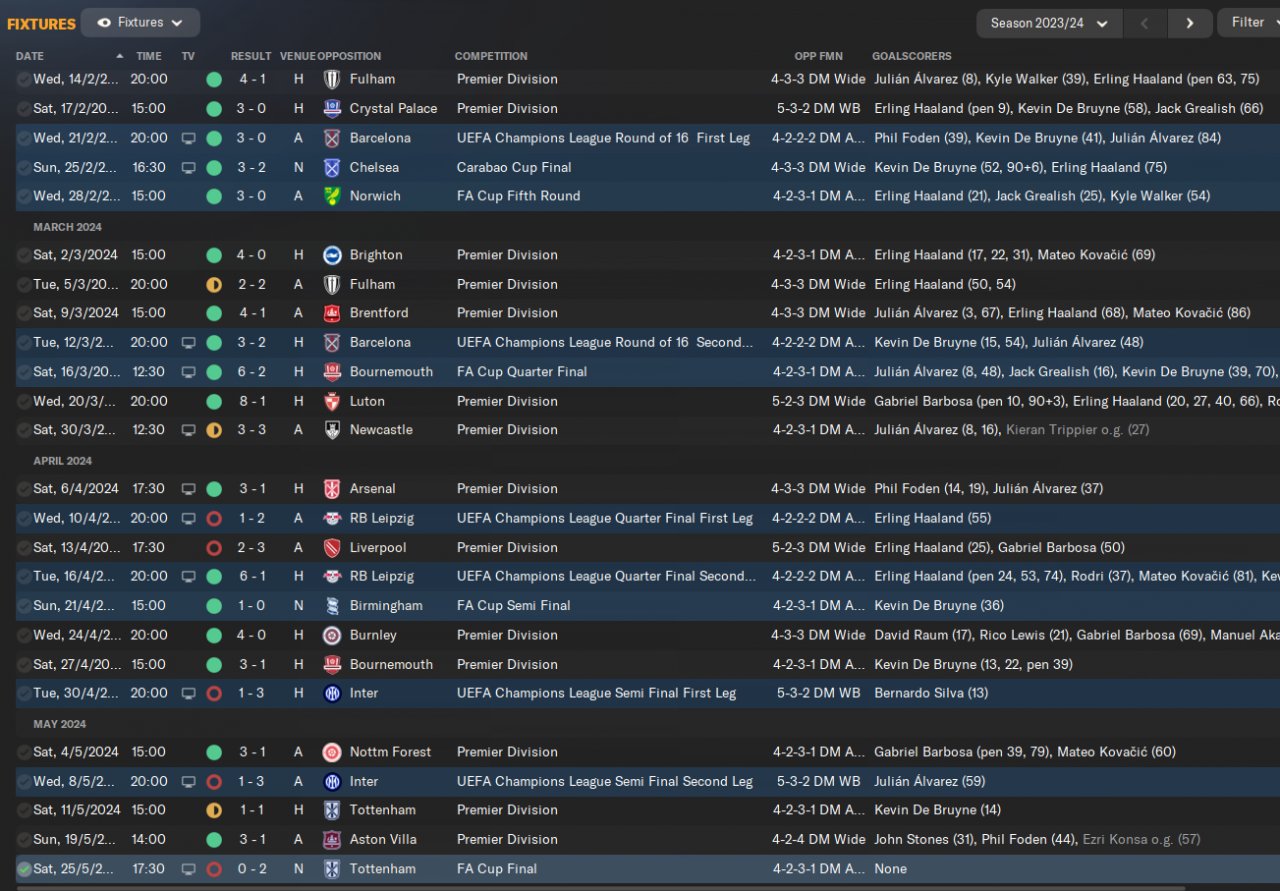Click the TV icon on the FA Cup Final row

[x=188, y=869]
